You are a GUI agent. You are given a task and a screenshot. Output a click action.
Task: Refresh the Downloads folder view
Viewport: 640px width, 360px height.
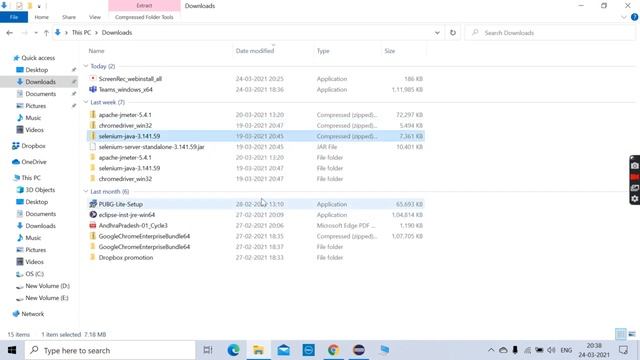(453, 33)
